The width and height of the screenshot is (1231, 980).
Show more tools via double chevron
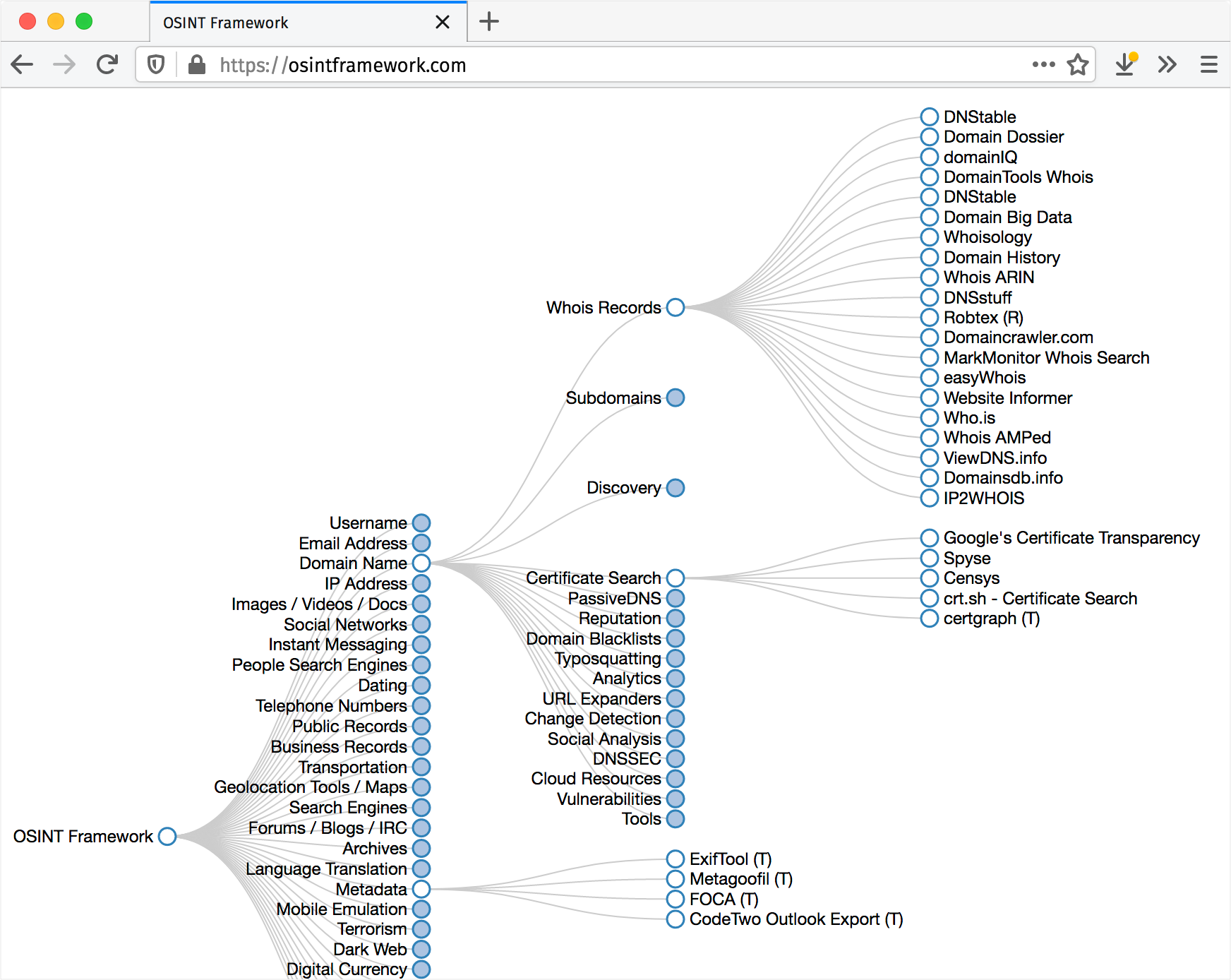click(1167, 65)
